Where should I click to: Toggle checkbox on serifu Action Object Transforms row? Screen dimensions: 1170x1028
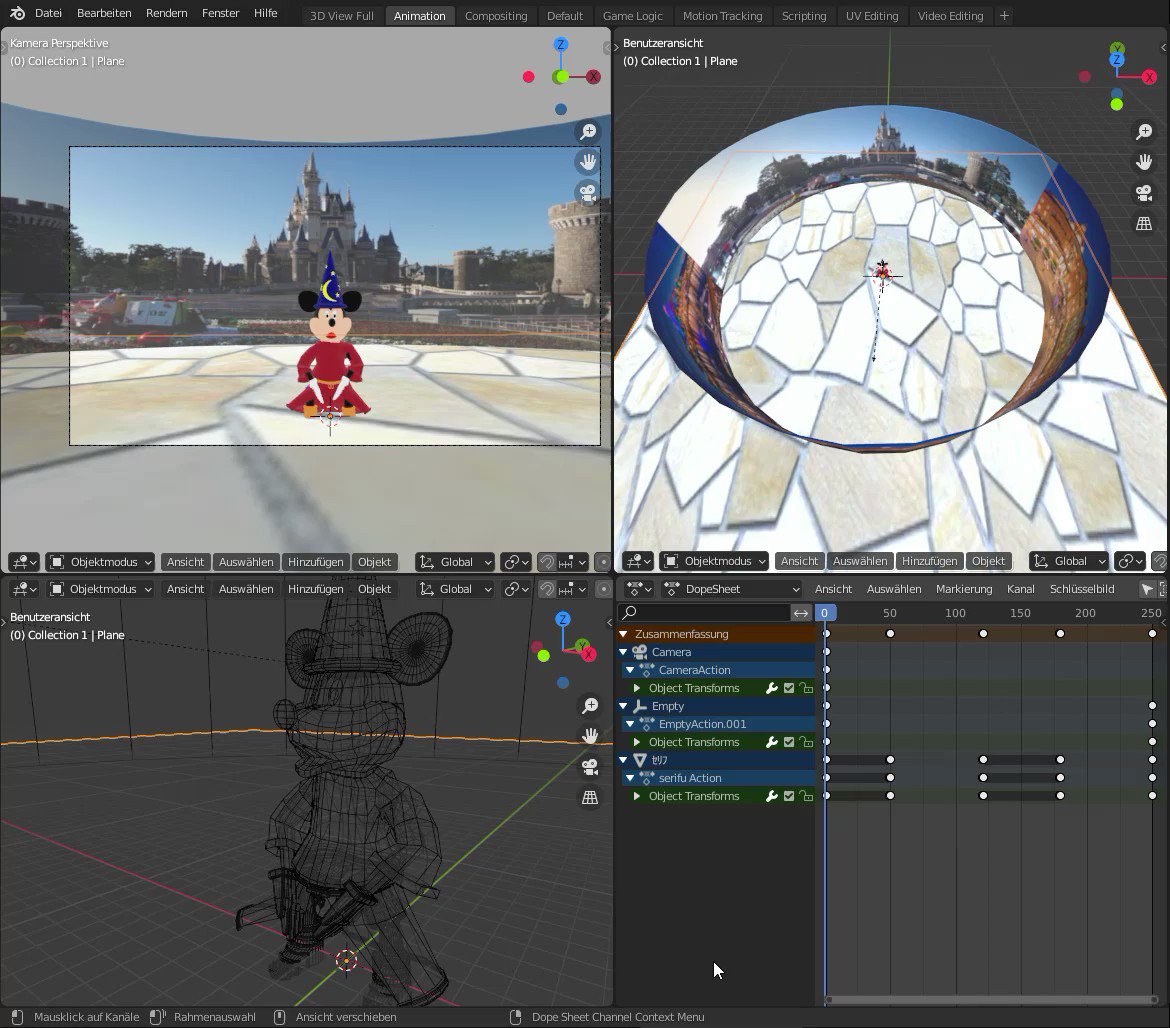(789, 796)
